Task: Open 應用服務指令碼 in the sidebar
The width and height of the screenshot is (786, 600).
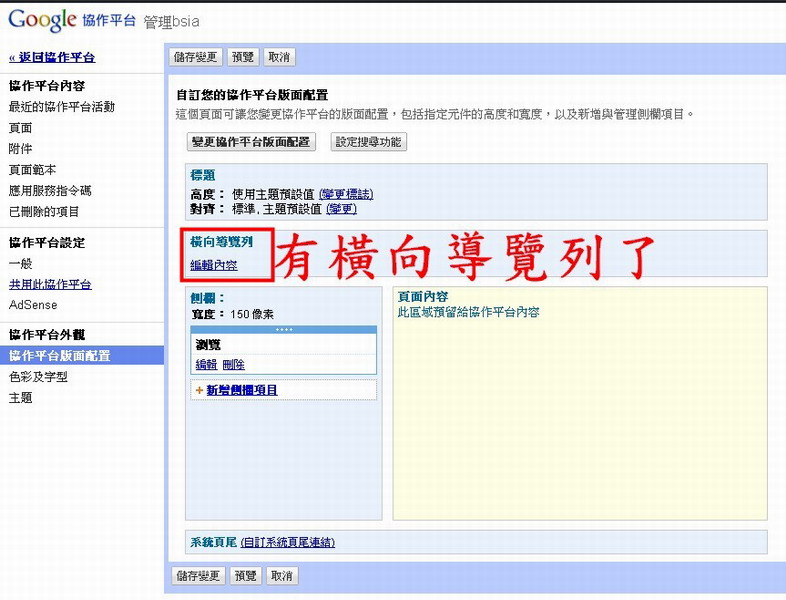Action: [x=50, y=190]
